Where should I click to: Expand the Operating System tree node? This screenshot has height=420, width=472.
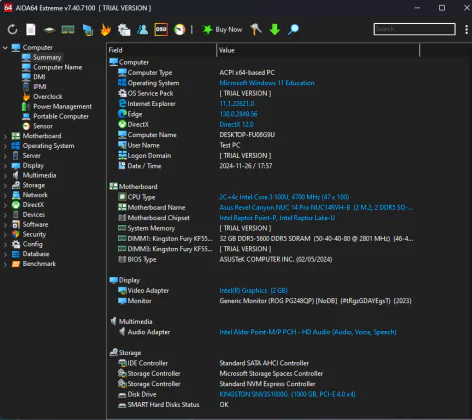(x=5, y=146)
